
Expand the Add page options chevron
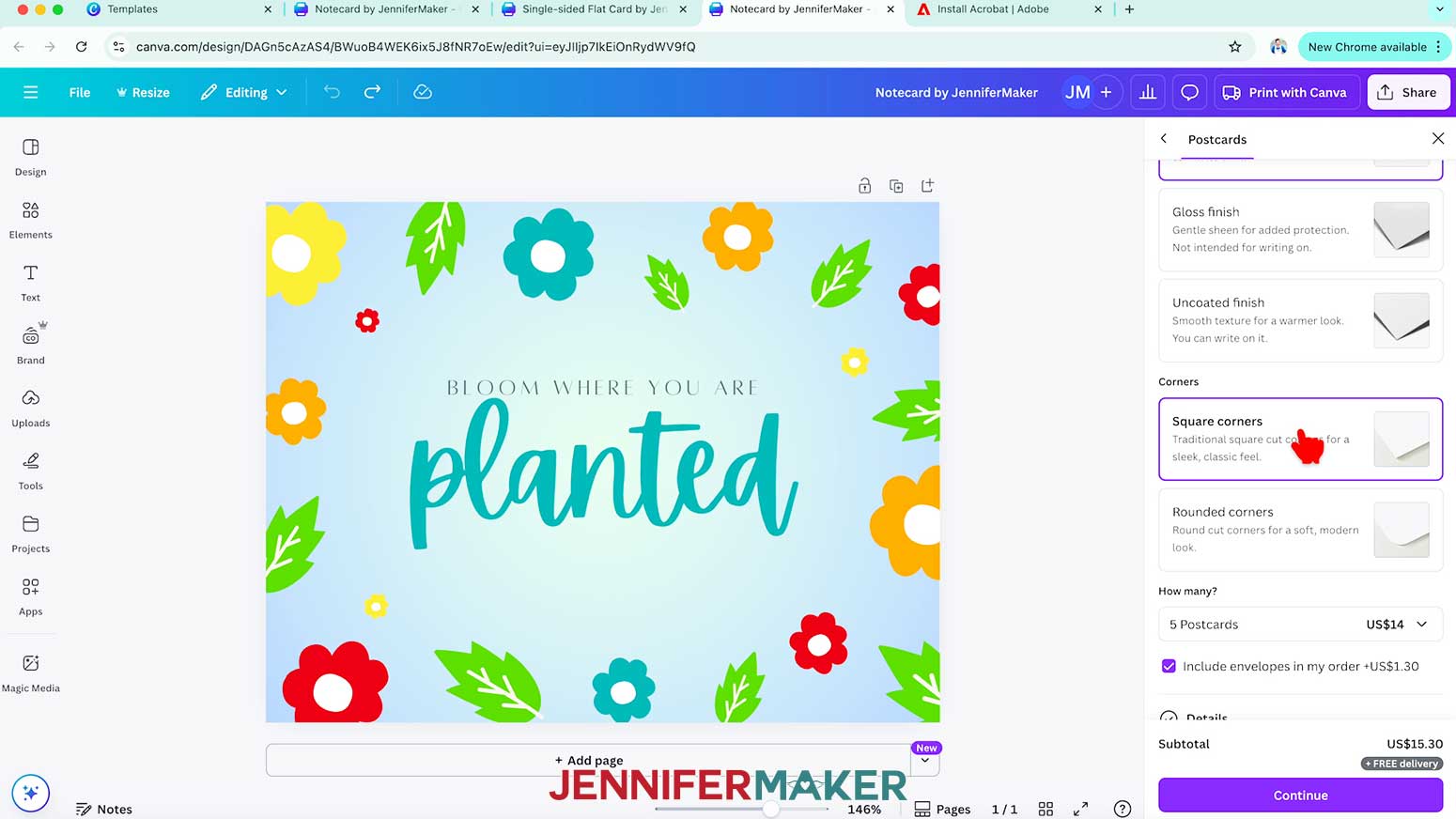[925, 760]
